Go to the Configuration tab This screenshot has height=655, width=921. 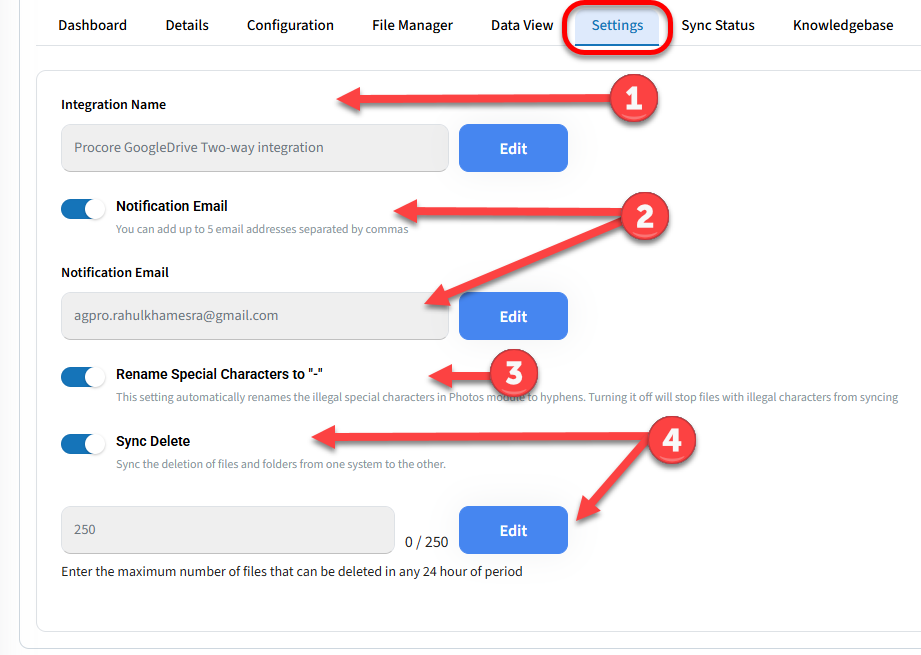pyautogui.click(x=290, y=25)
